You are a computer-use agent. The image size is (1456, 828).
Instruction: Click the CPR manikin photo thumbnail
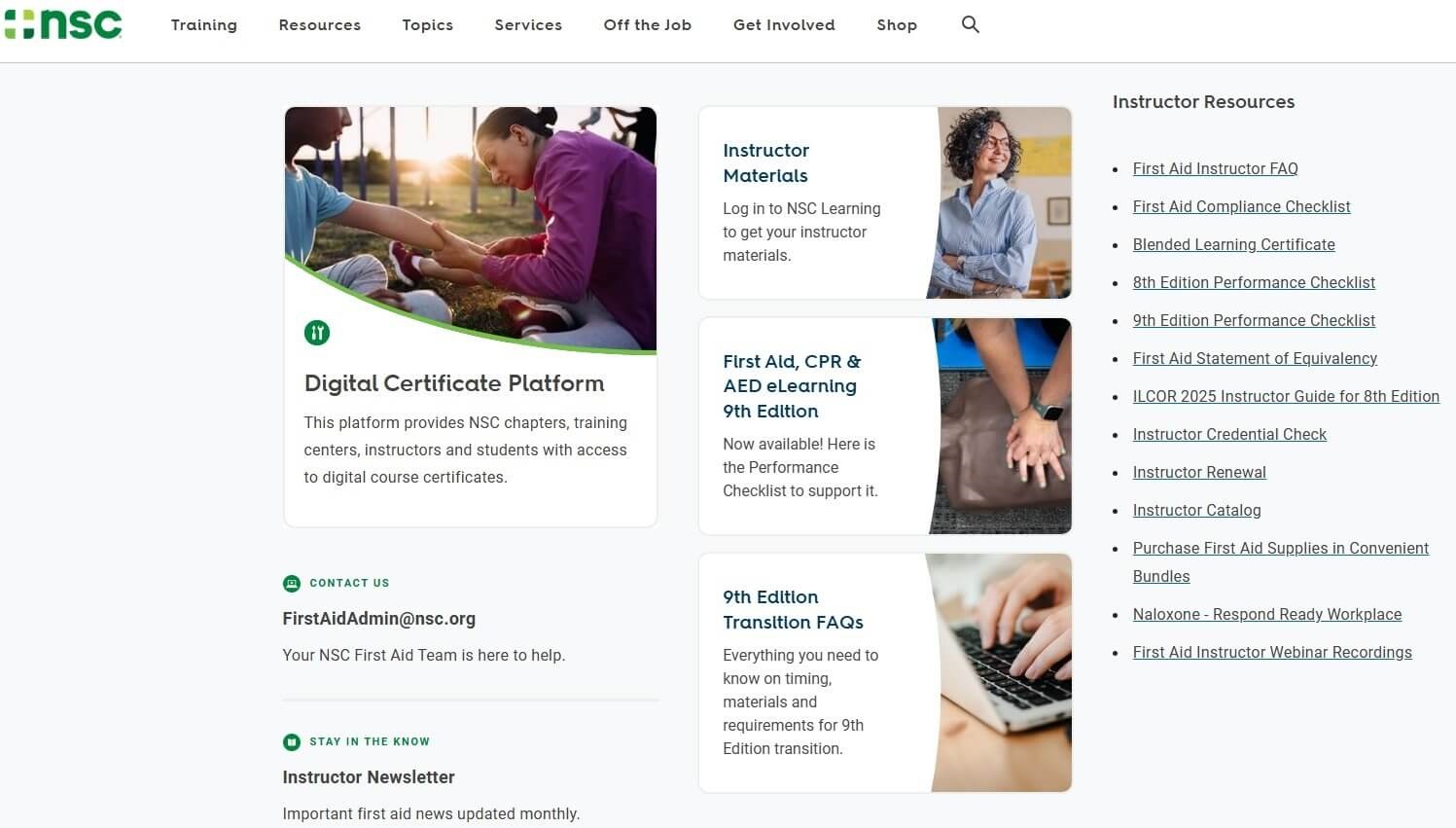coord(1001,426)
